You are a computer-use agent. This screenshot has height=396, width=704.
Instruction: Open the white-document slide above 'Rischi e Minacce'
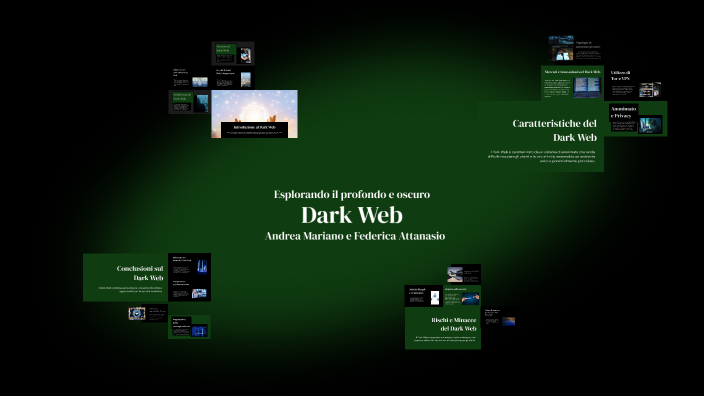[424, 296]
